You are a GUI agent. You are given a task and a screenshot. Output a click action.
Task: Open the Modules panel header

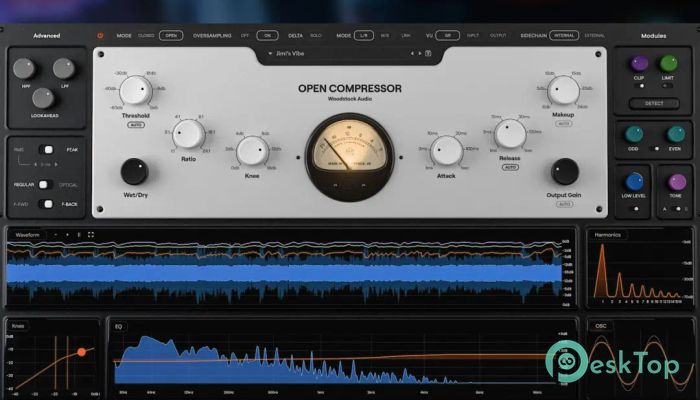point(654,35)
